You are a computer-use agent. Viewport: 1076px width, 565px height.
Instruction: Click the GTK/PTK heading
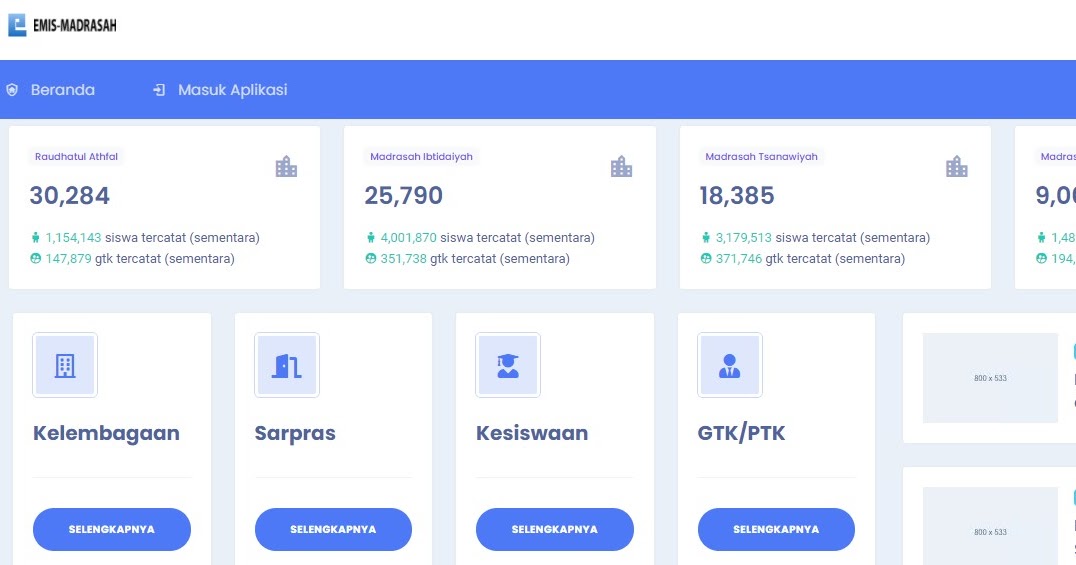click(x=741, y=433)
